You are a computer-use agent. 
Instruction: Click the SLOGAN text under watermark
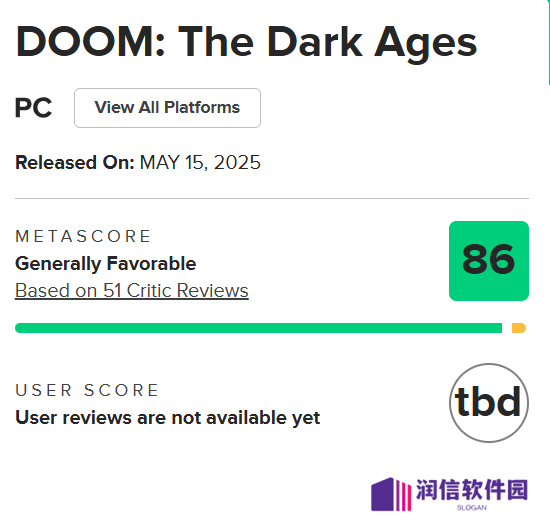472,508
